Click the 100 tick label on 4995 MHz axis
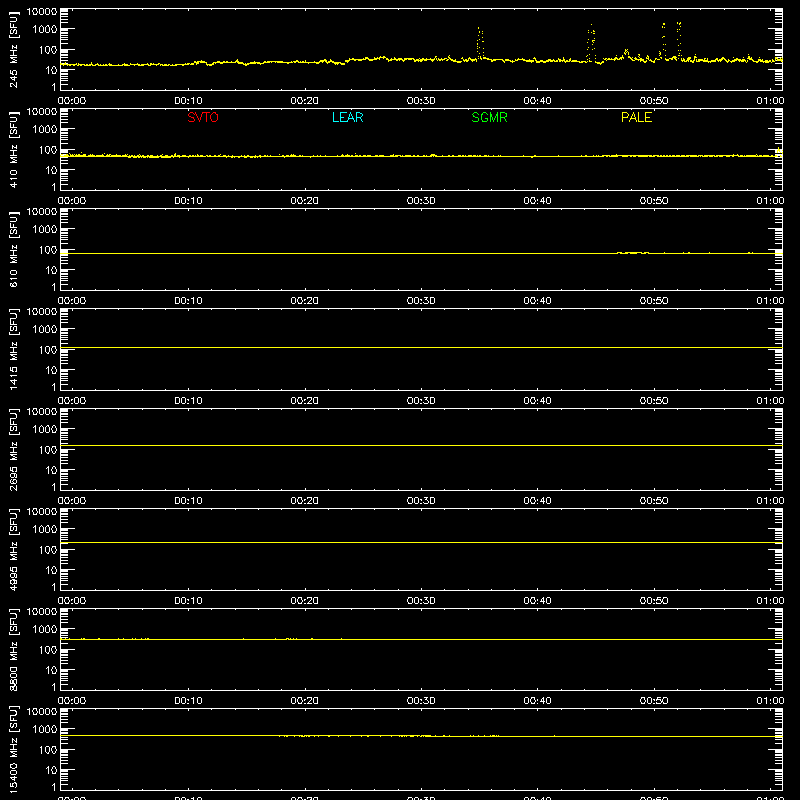800x800 pixels. tap(48, 550)
